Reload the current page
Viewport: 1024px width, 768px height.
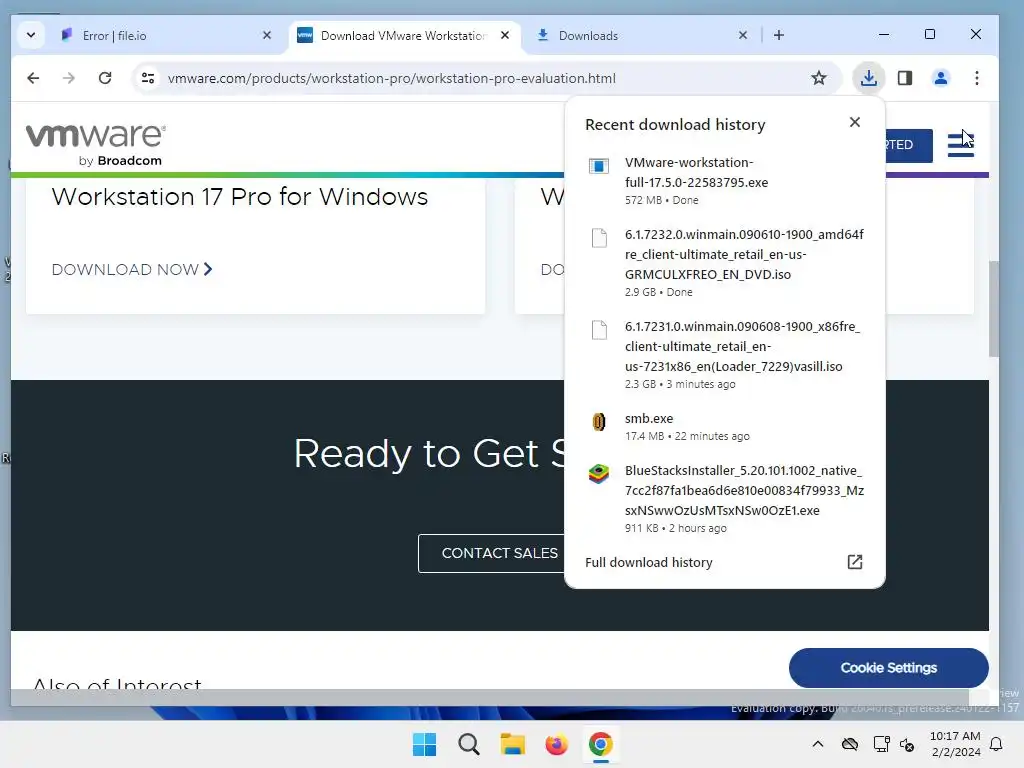click(x=104, y=78)
